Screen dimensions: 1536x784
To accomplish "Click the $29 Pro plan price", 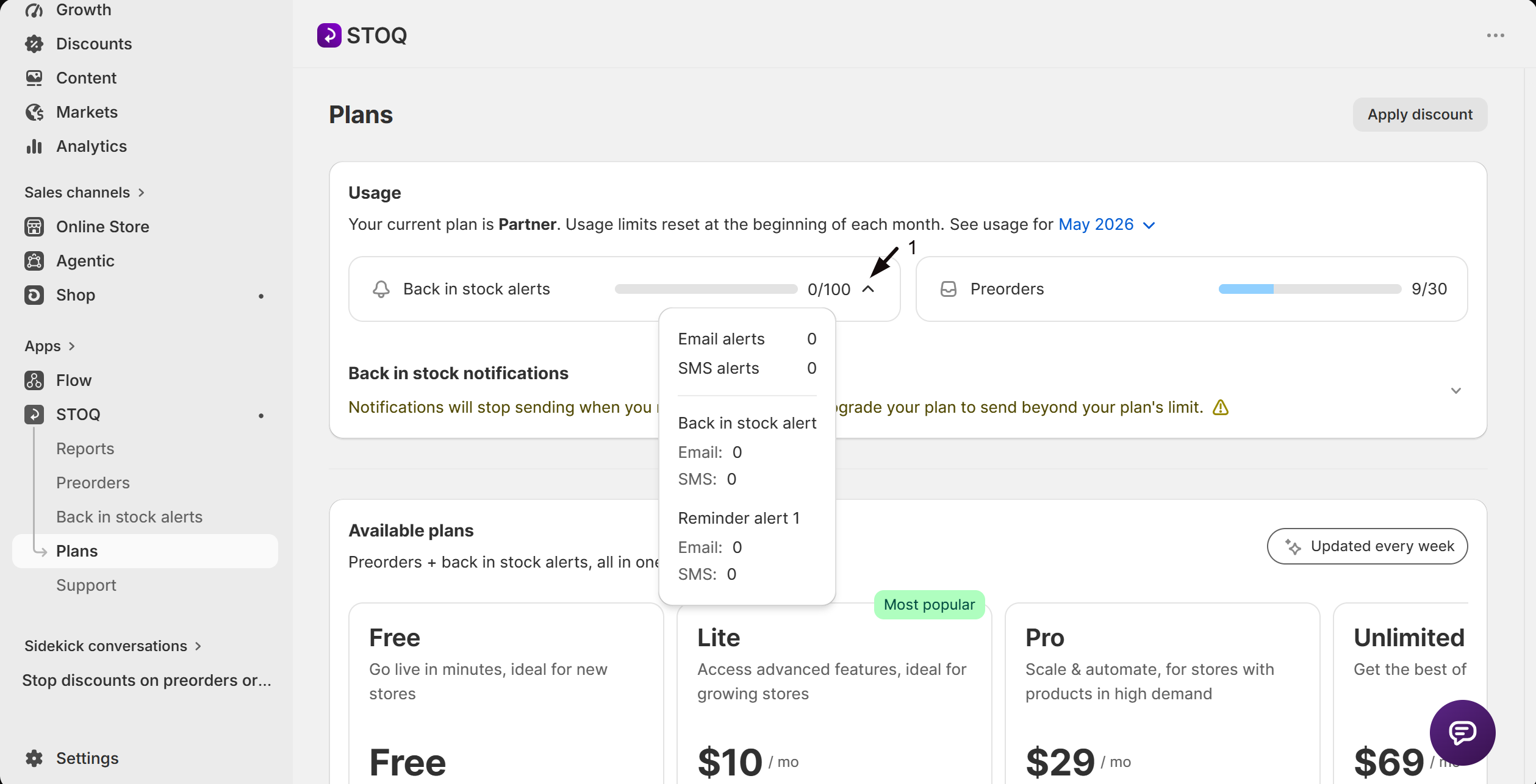I will [1060, 762].
